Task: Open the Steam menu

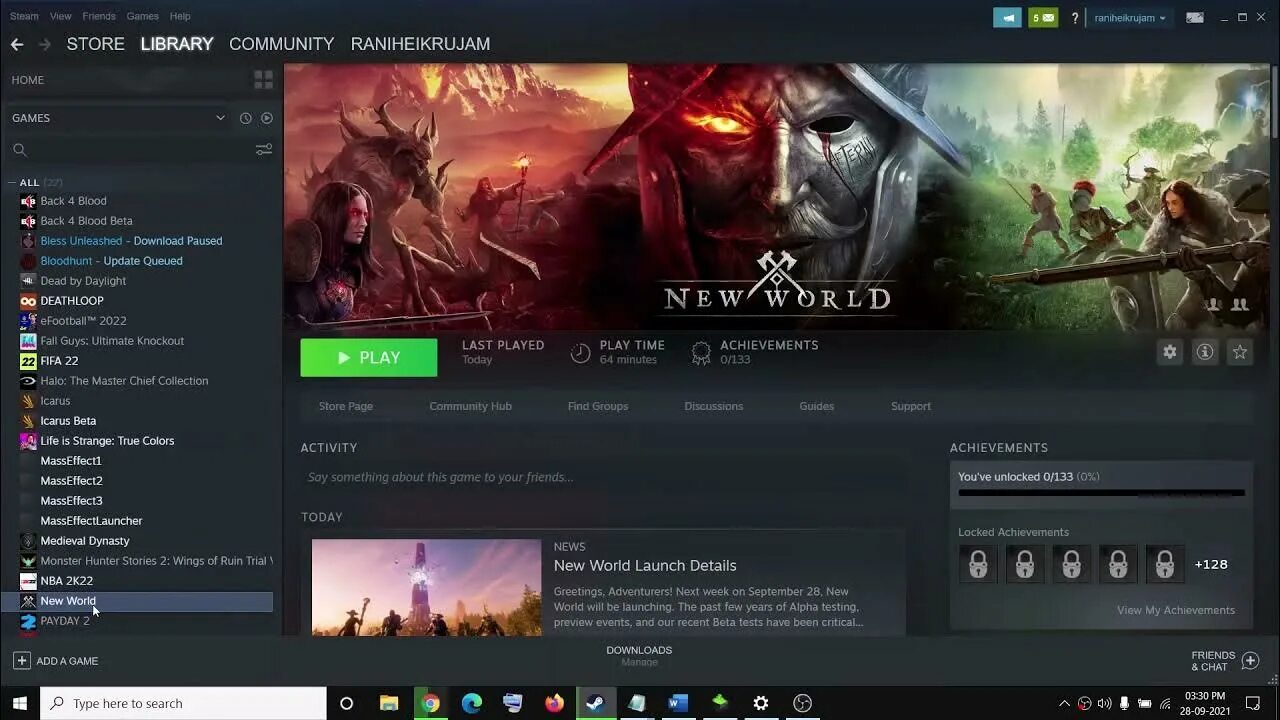Action: tap(24, 16)
